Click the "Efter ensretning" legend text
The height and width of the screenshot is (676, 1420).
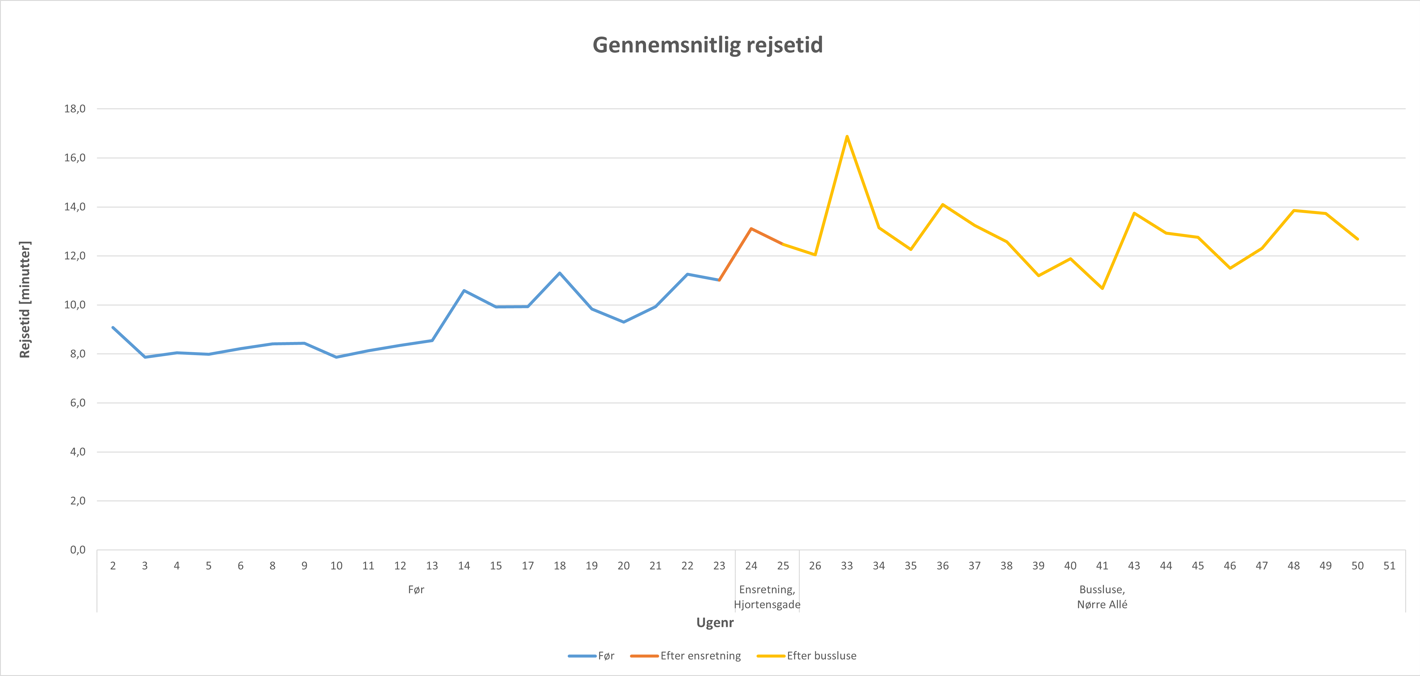click(x=700, y=656)
